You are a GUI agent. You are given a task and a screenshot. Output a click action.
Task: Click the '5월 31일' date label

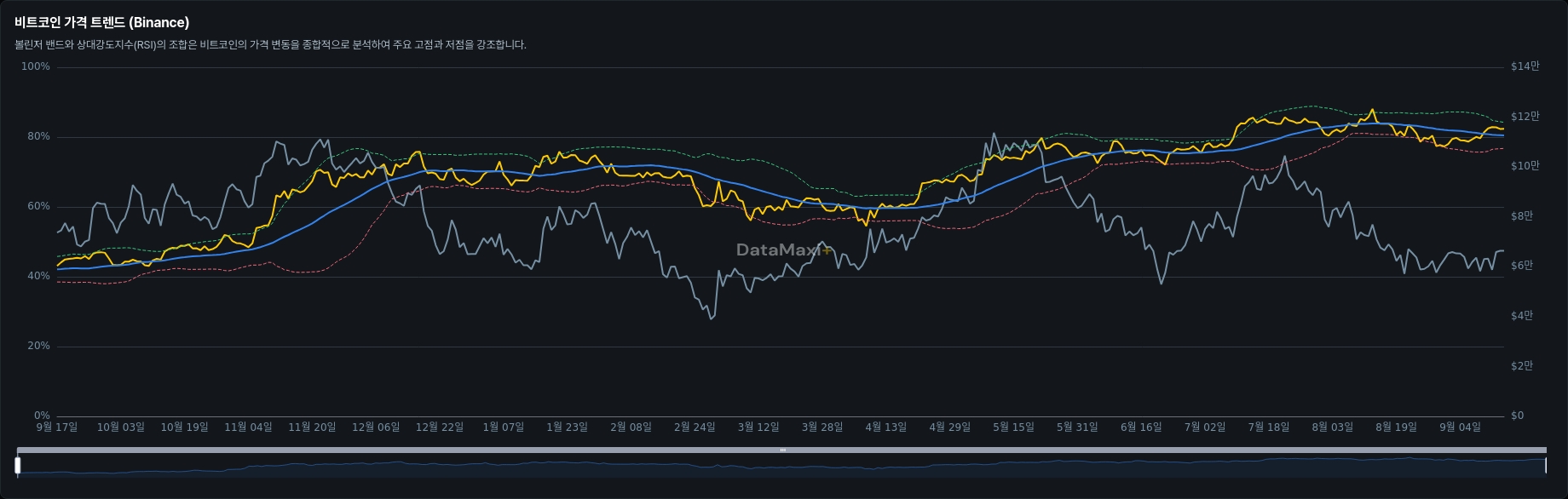click(x=1077, y=427)
